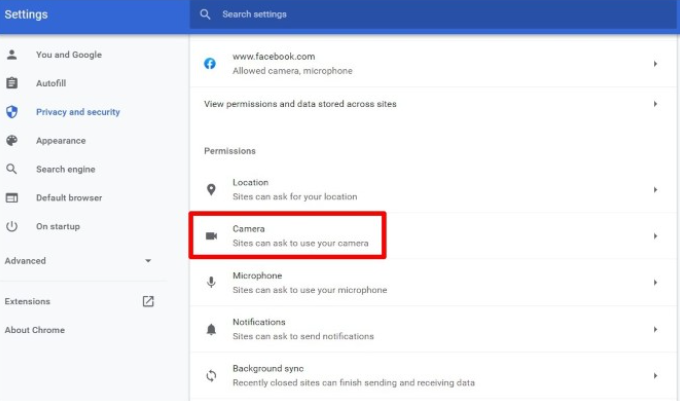Click the Settings title
The height and width of the screenshot is (401, 680).
(26, 14)
